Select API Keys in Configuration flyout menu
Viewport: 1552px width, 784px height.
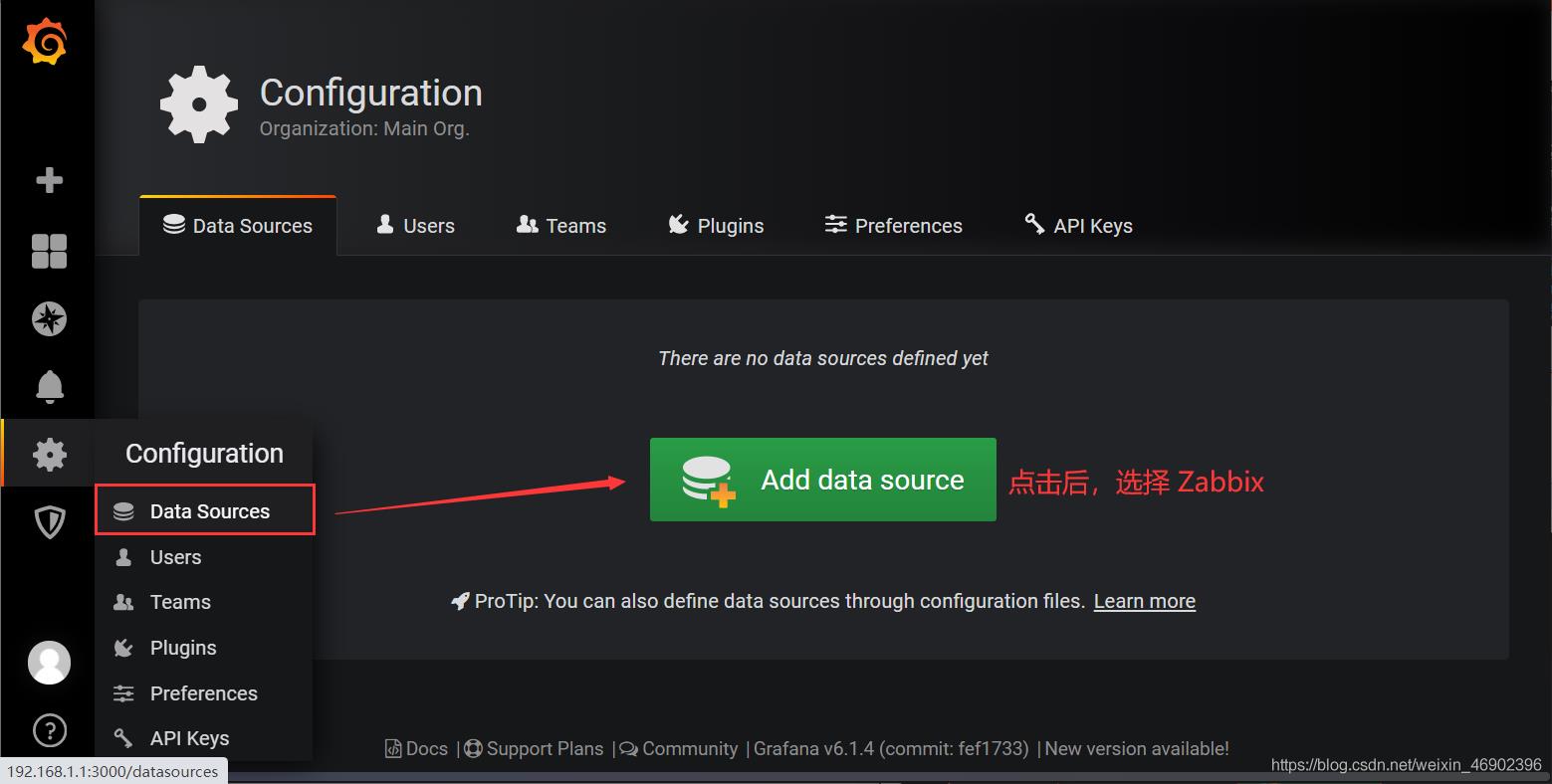pos(205,738)
